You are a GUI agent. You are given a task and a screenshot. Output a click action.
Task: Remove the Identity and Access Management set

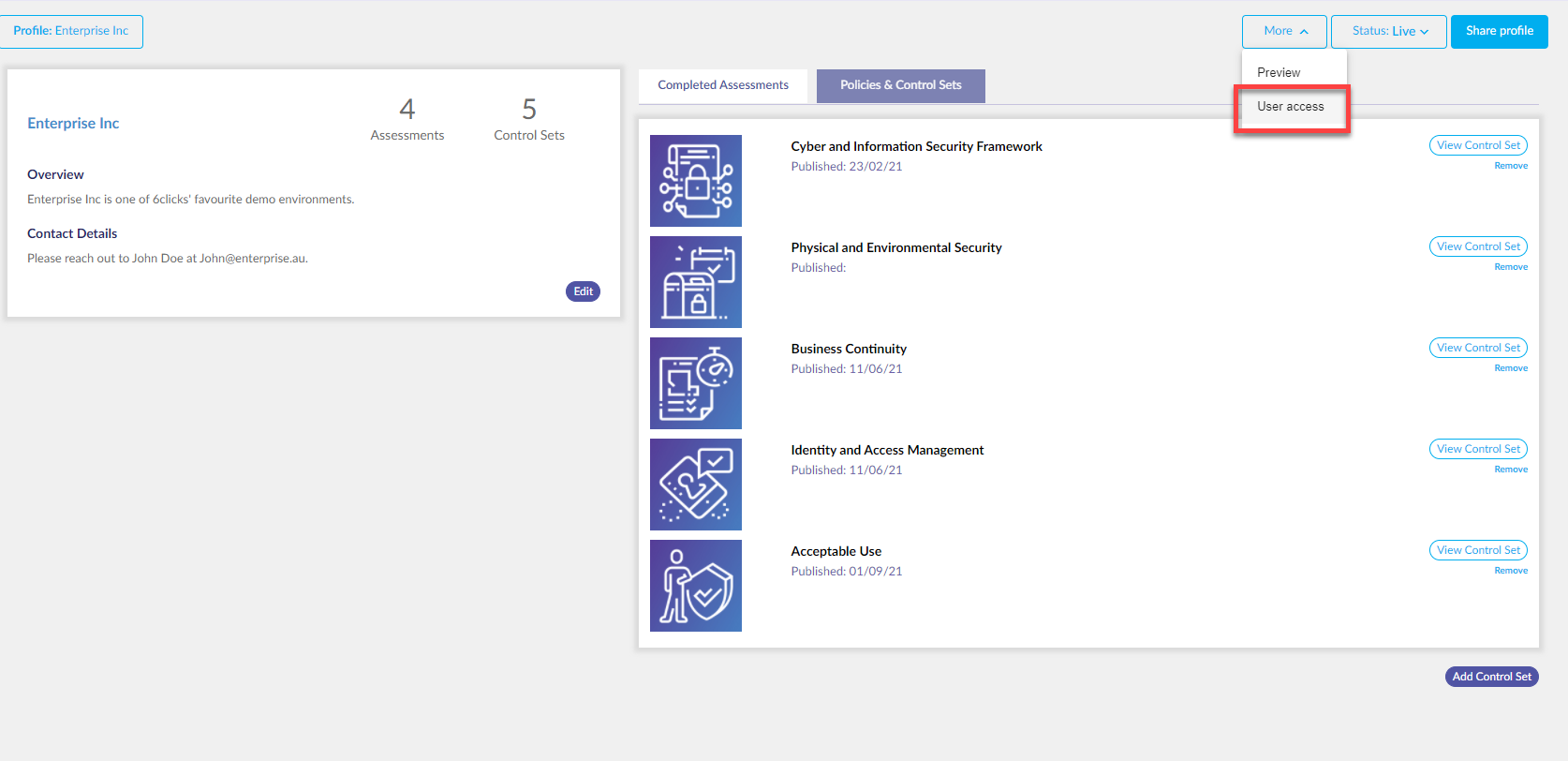click(x=1511, y=470)
